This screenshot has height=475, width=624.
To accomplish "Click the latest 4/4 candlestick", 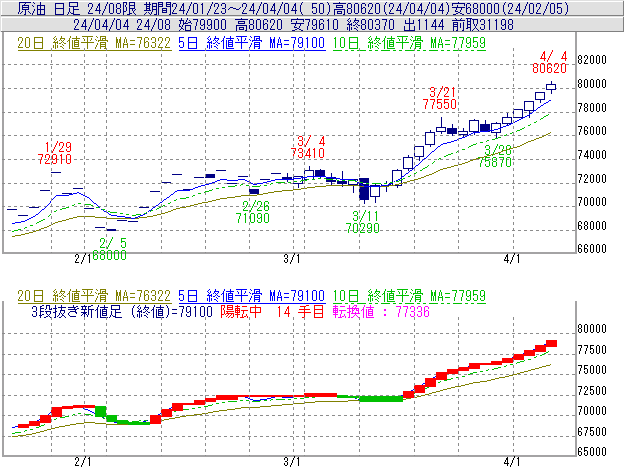I will (x=551, y=87).
